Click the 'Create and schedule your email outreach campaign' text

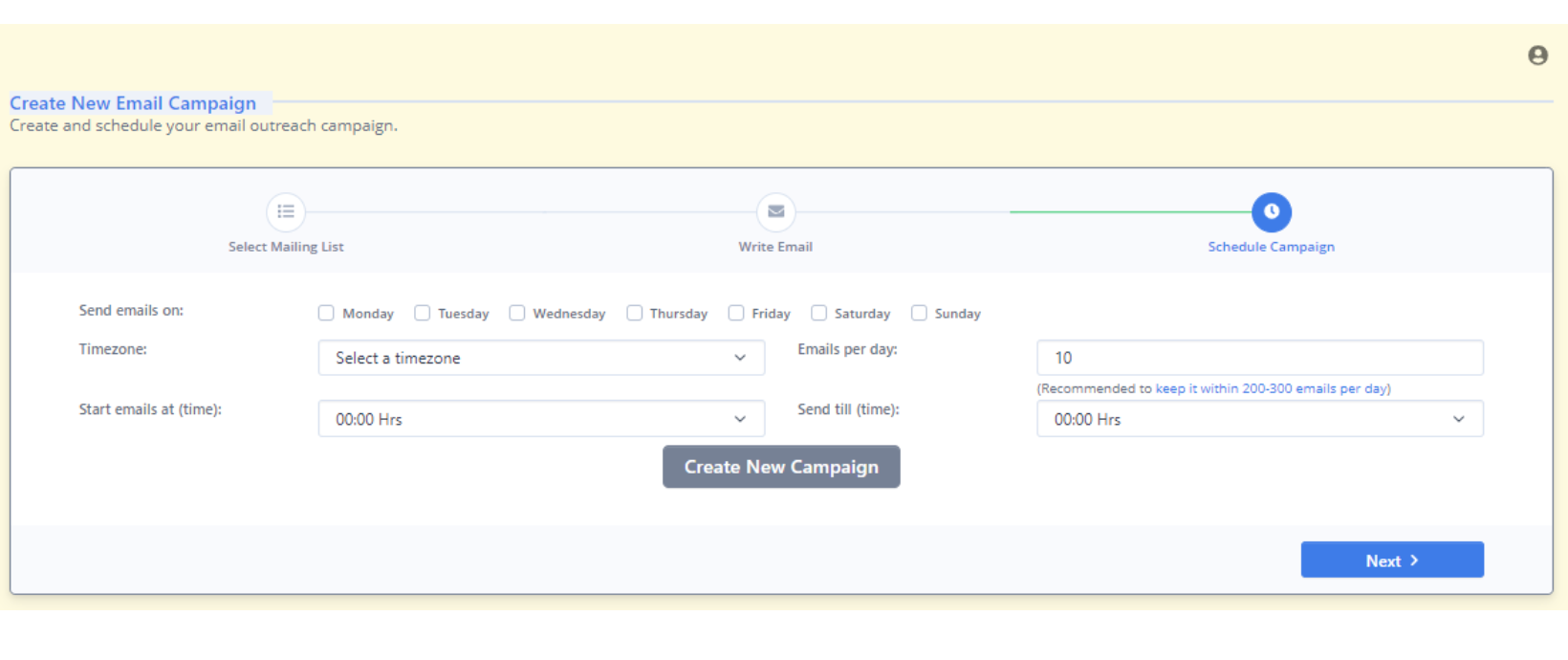tap(204, 126)
